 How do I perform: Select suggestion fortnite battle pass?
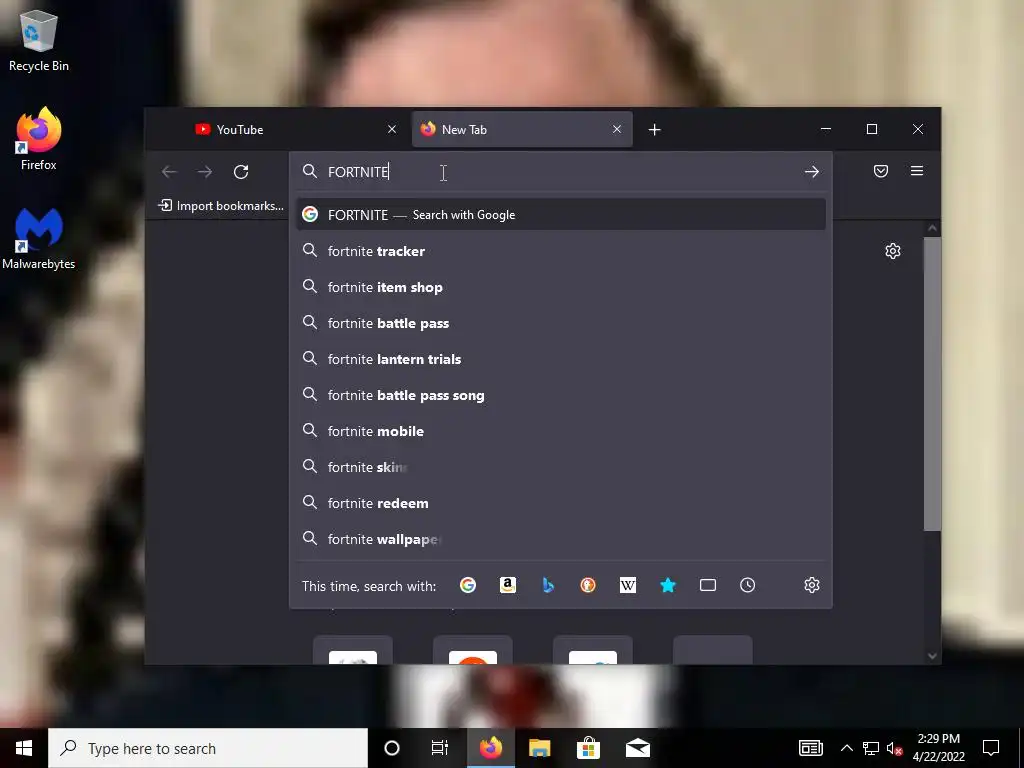click(561, 323)
